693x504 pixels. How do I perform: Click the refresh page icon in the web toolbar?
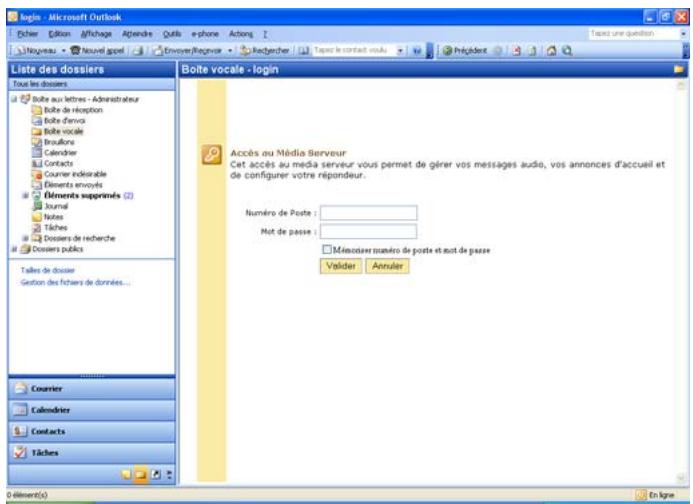[533, 51]
